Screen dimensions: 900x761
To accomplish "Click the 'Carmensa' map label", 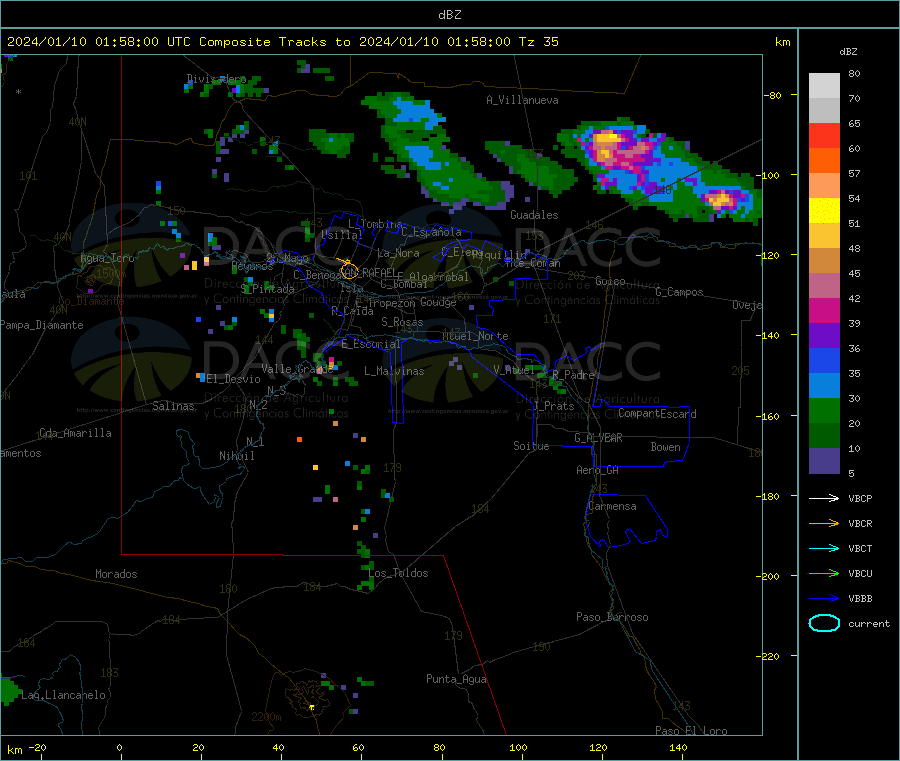I will click(612, 506).
